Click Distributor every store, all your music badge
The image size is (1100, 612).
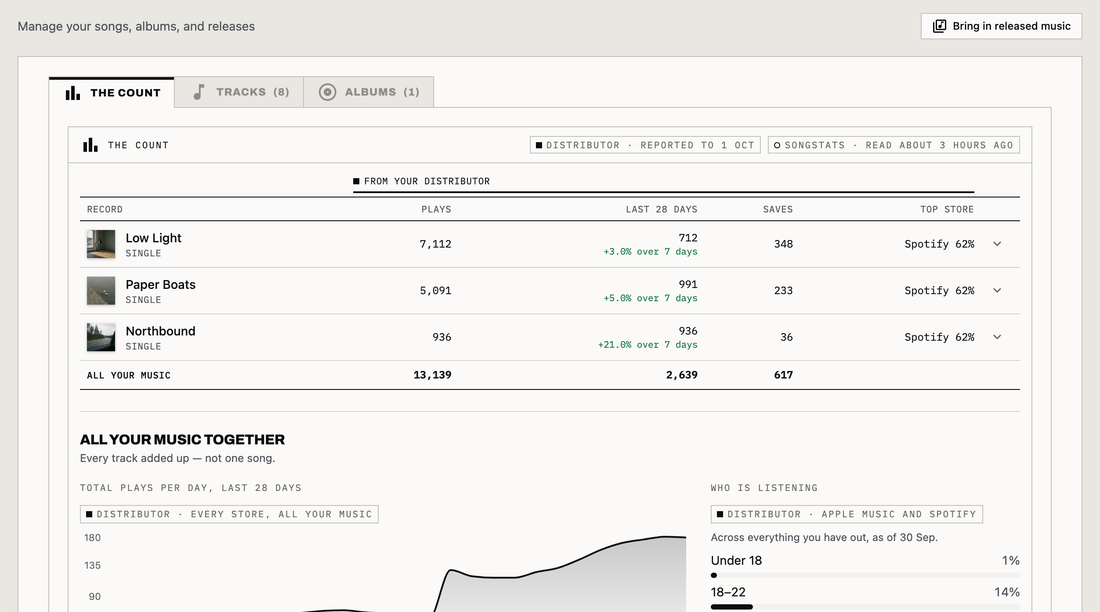point(229,514)
